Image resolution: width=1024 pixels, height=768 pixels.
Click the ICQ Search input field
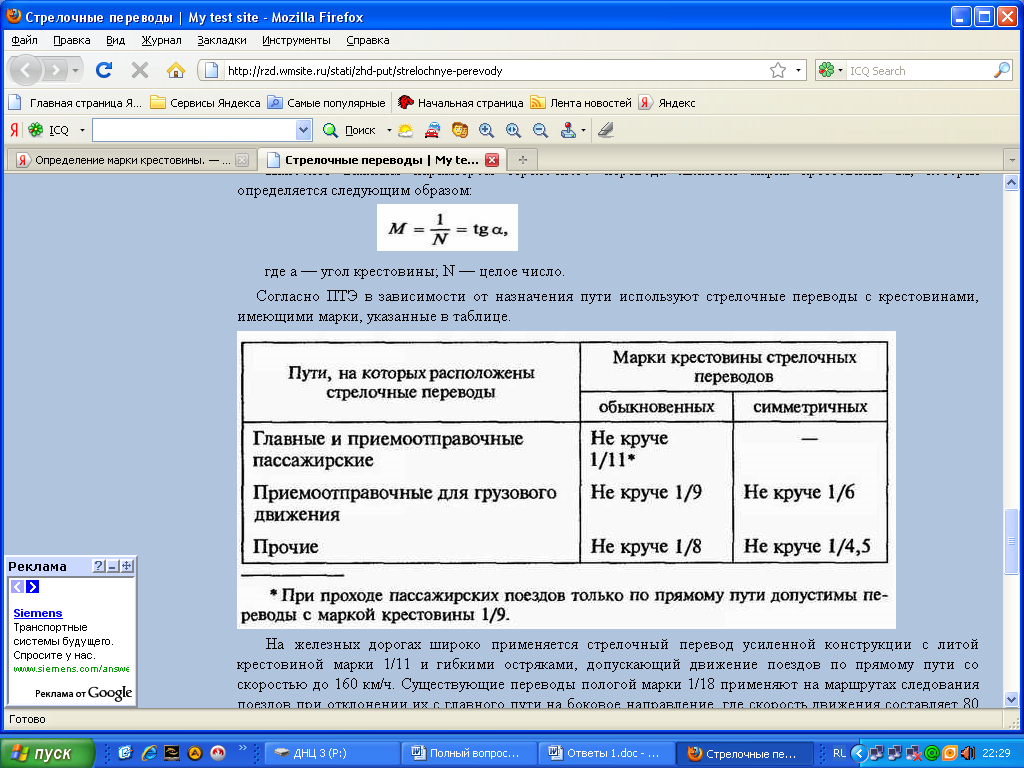[919, 71]
